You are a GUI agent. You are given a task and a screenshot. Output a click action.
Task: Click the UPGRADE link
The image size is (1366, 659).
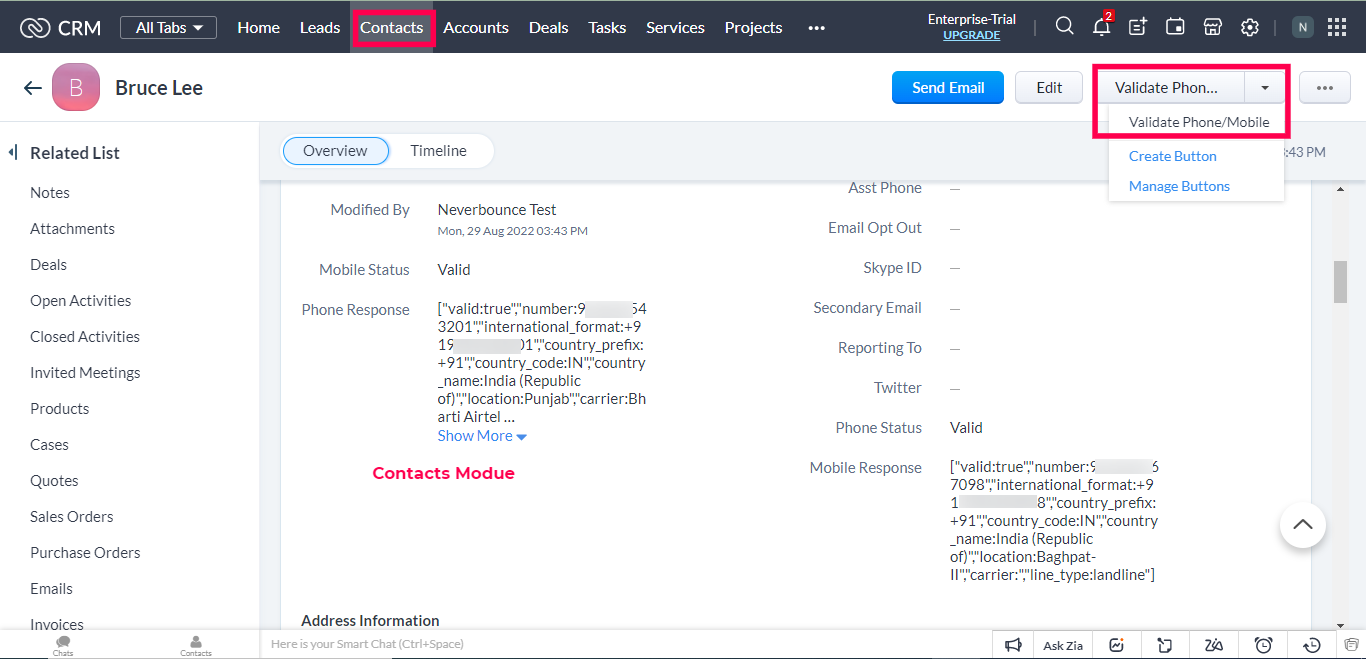[x=971, y=35]
